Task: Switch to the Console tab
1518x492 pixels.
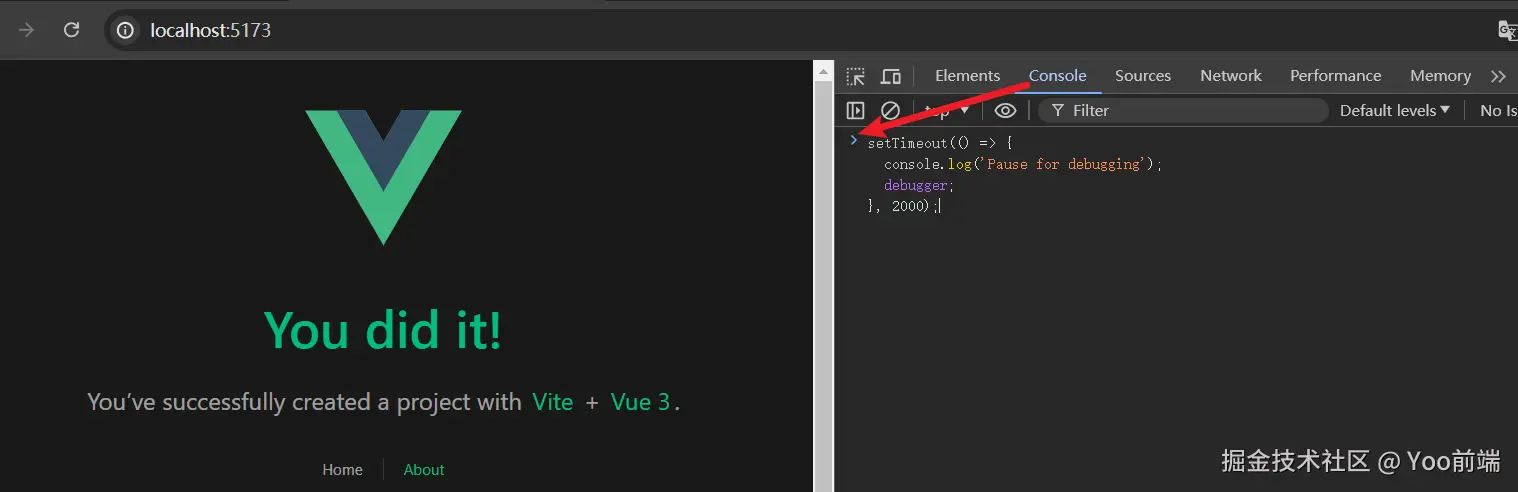Action: (x=1057, y=76)
